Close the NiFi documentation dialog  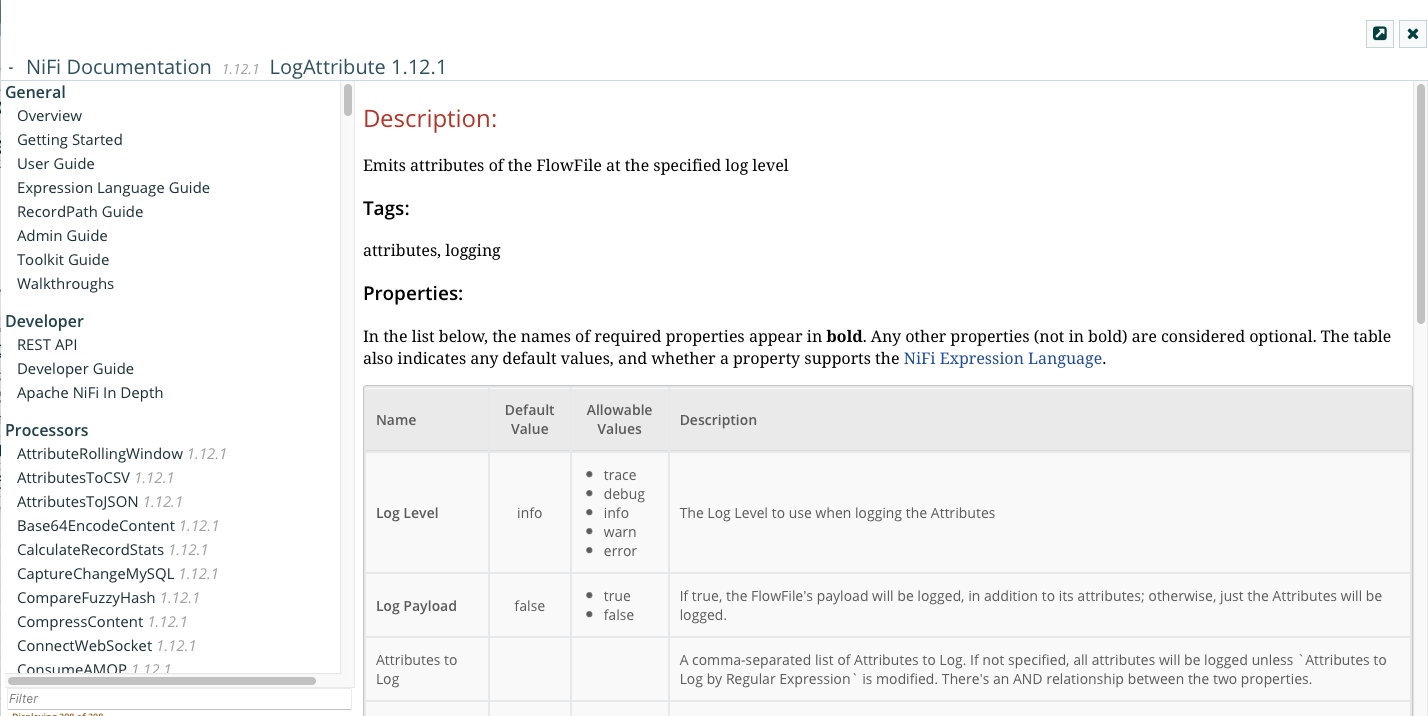(1412, 34)
